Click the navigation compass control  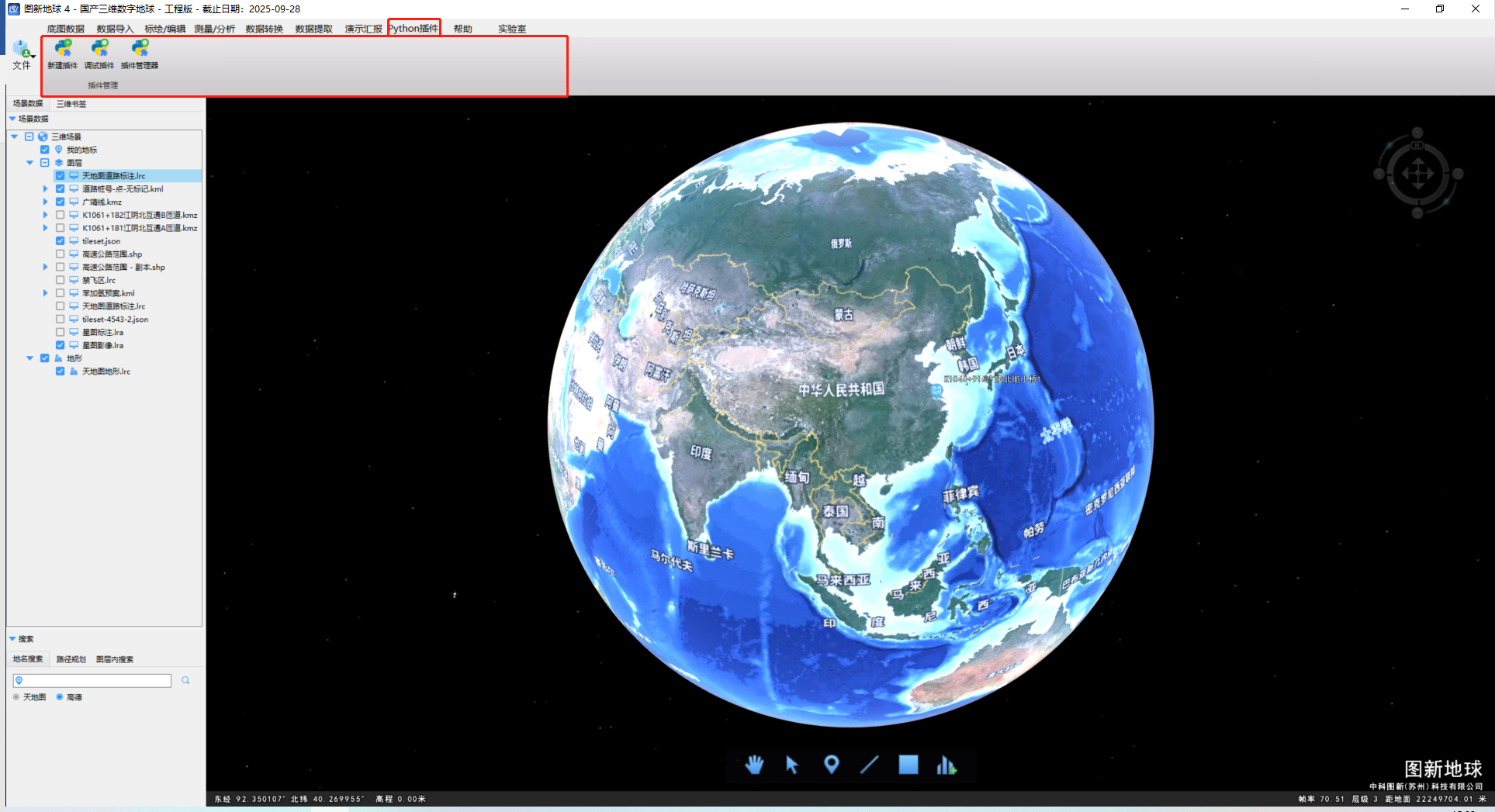[1418, 174]
